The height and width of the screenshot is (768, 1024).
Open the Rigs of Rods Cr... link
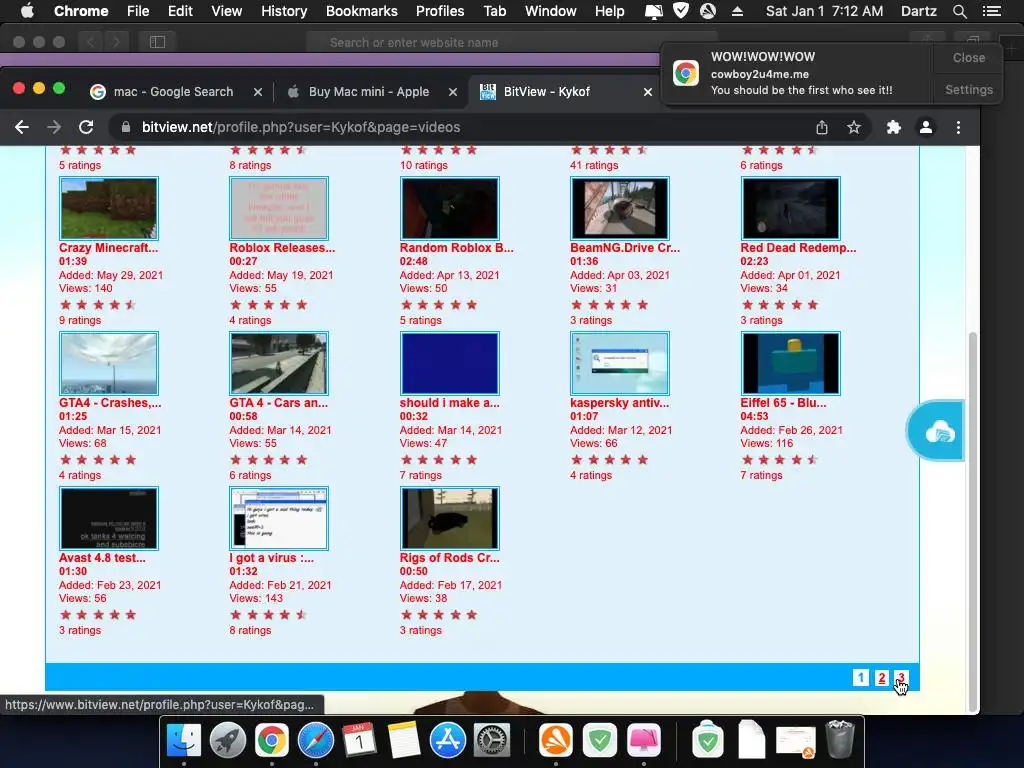coord(449,558)
